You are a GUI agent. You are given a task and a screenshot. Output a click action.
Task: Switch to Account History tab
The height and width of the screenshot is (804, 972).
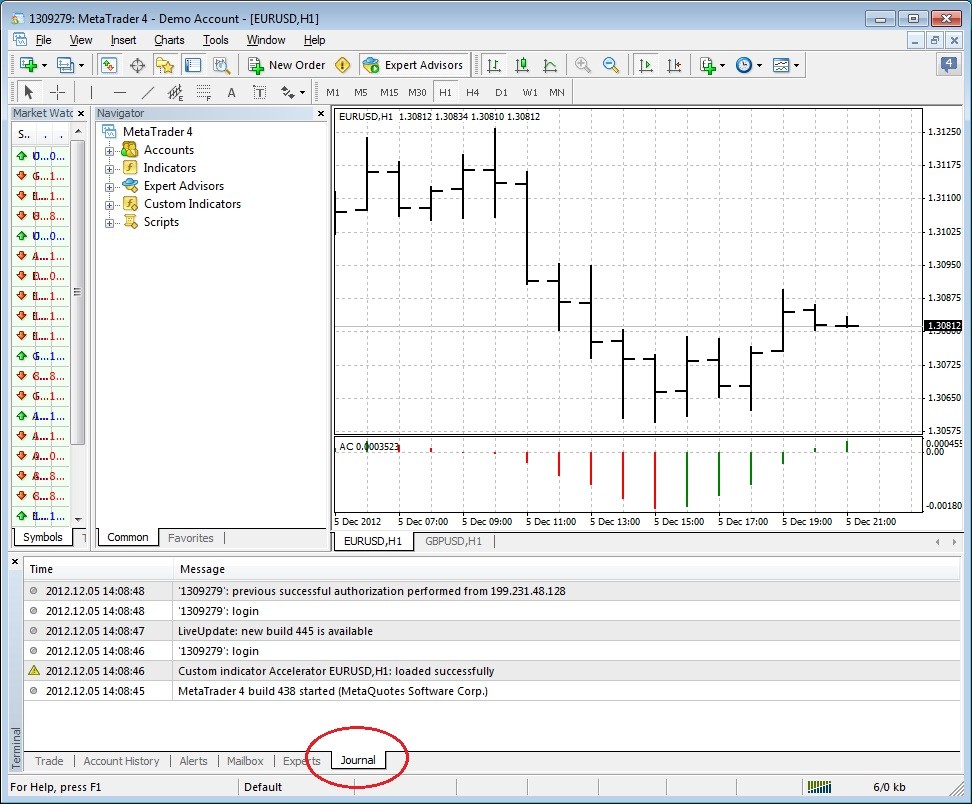point(122,761)
